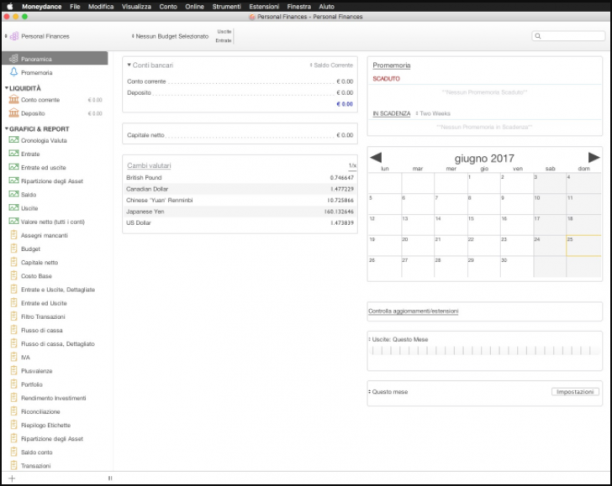Go to previous month in calendar
Screen dimensions: 612x486
pyautogui.click(x=375, y=157)
